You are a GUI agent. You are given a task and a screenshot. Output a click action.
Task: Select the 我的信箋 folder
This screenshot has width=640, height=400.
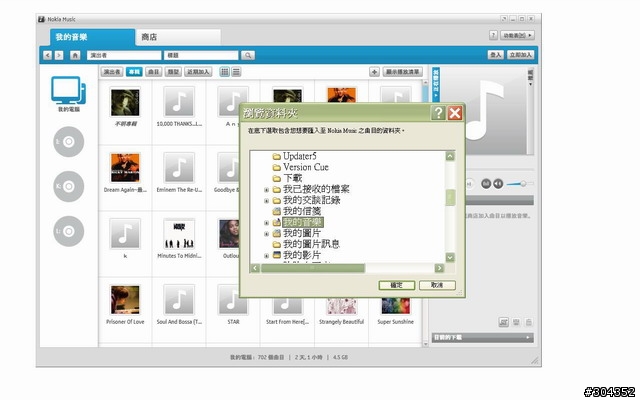coord(297,211)
